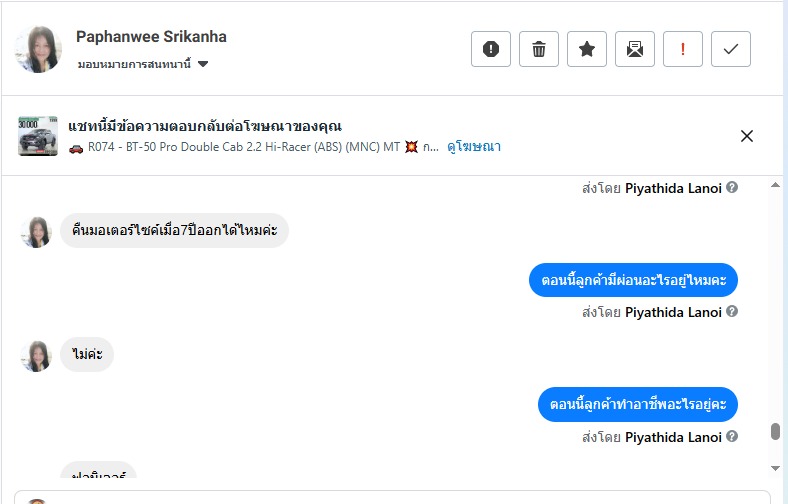Click the scrollbar down arrow
Screen dimensions: 788x504
[775, 468]
